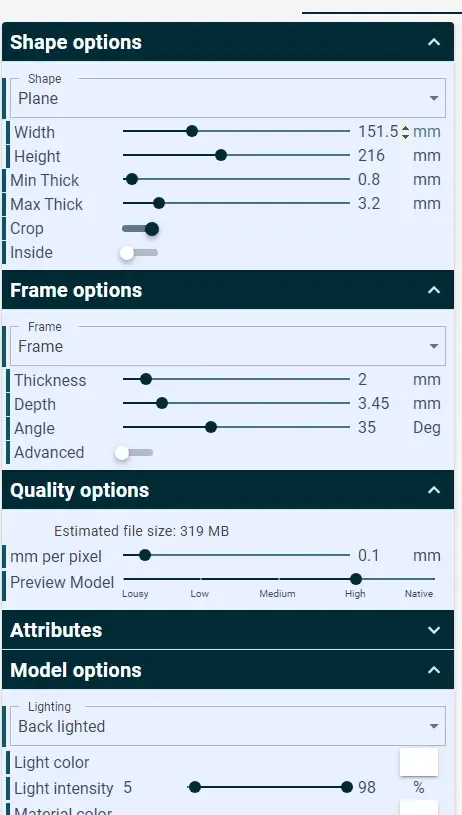Collapse the Frame options section chevron

(434, 290)
